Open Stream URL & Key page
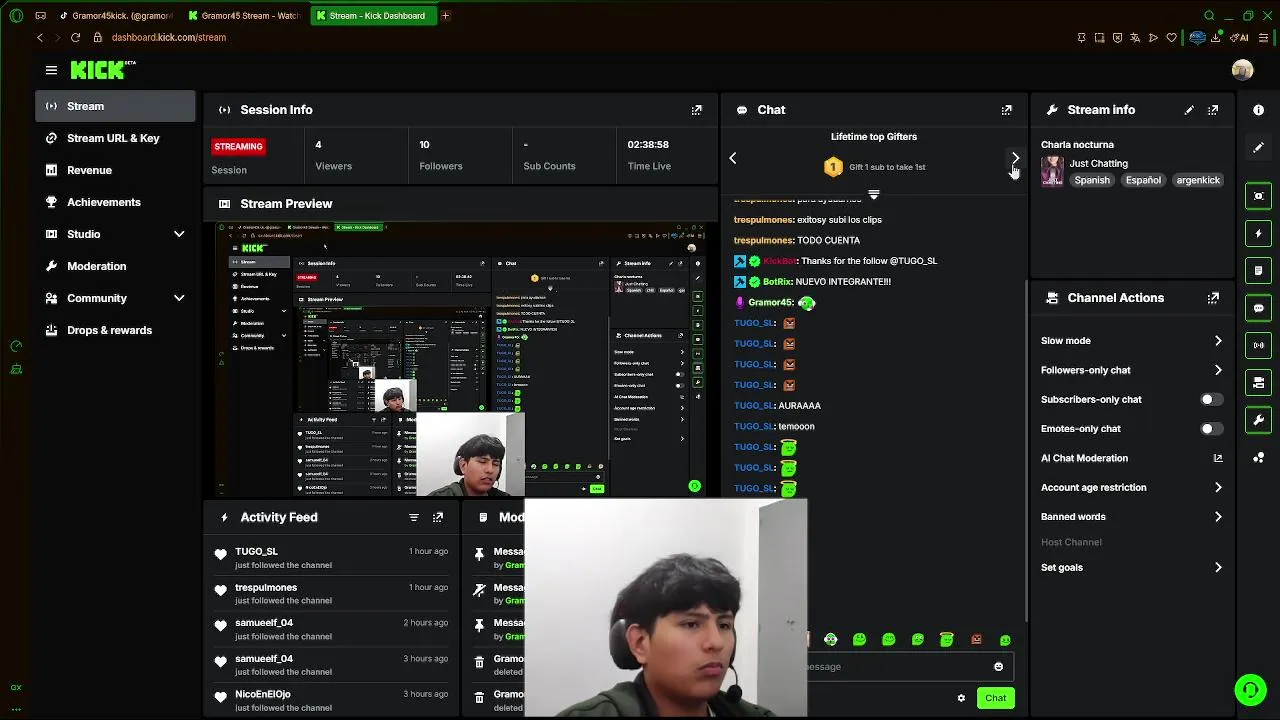Image resolution: width=1280 pixels, height=720 pixels. tap(115, 138)
